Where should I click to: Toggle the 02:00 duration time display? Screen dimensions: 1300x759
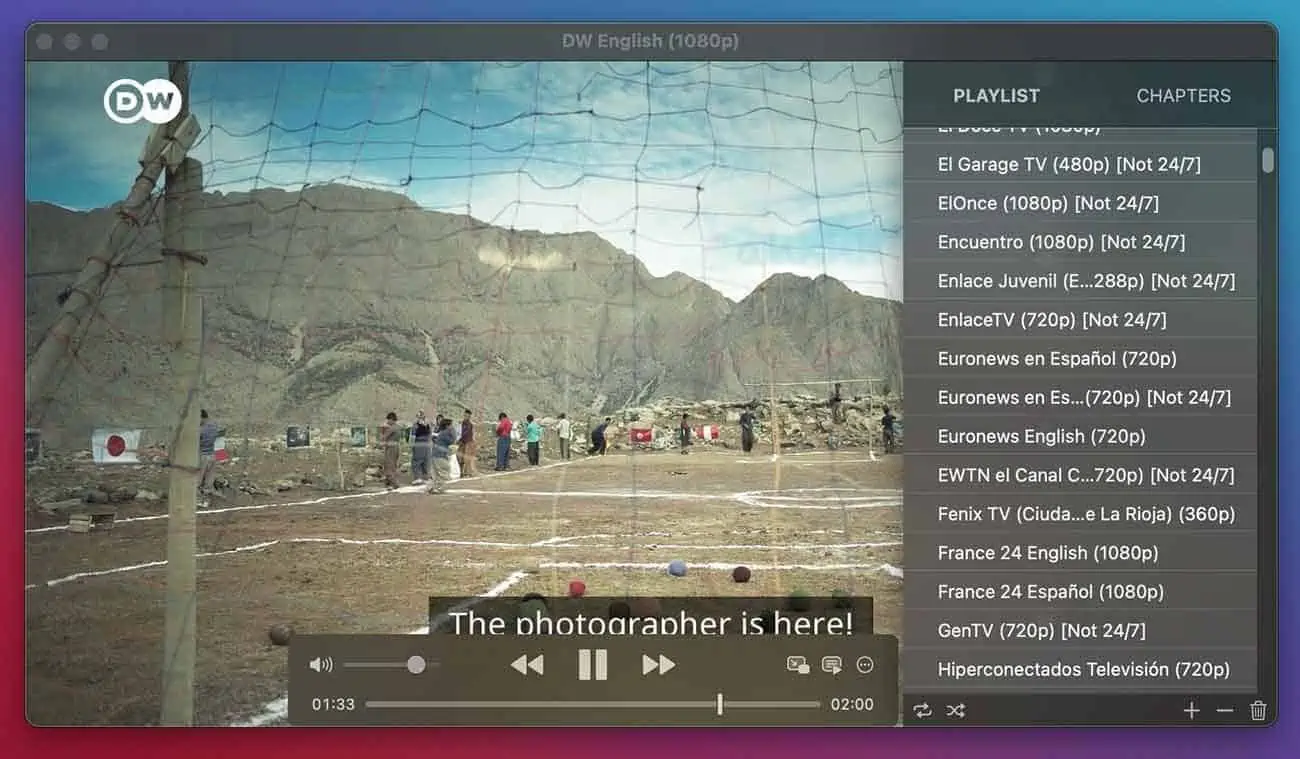[852, 704]
